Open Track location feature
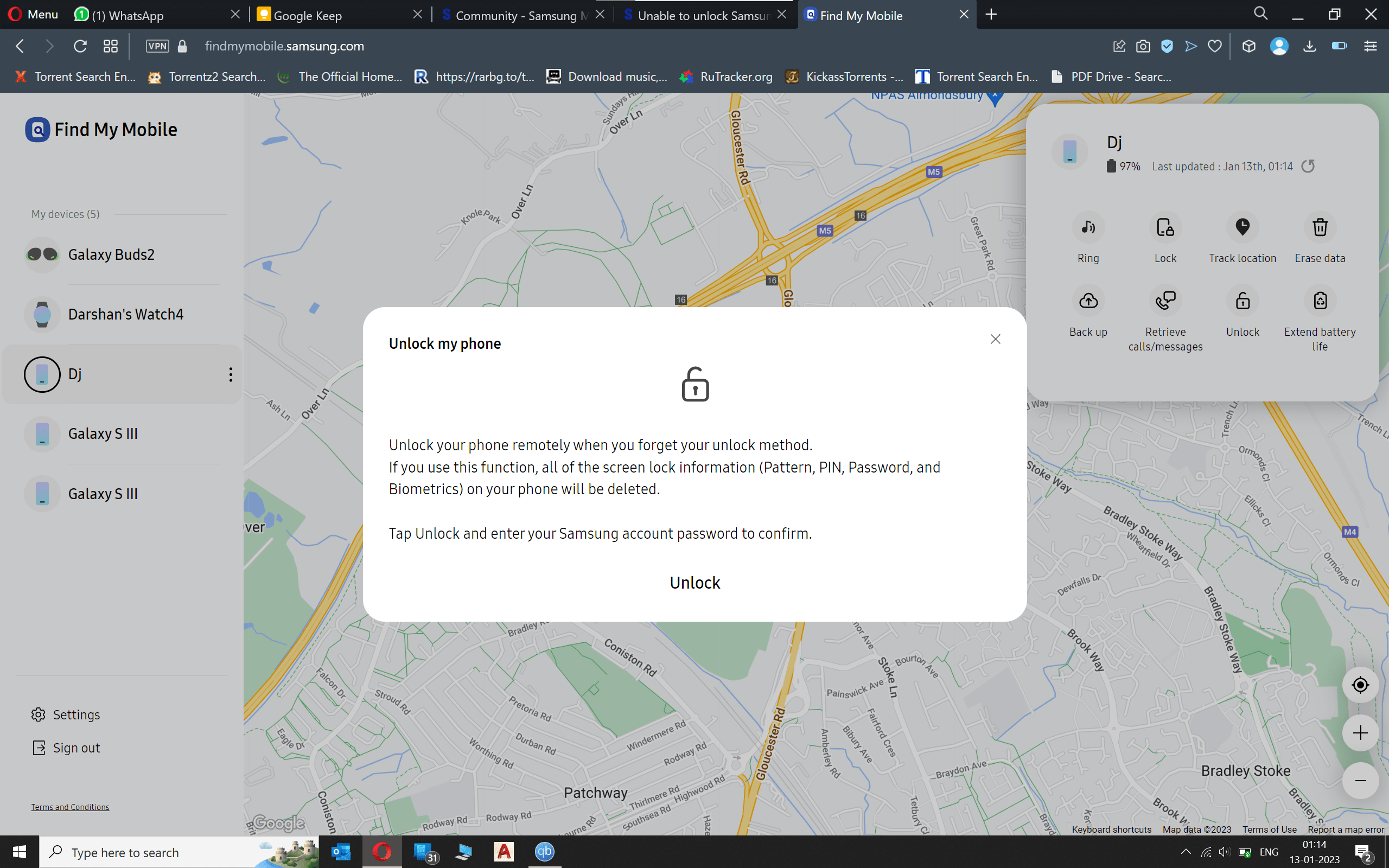Screen dimensions: 1389x868 pyautogui.click(x=1242, y=228)
